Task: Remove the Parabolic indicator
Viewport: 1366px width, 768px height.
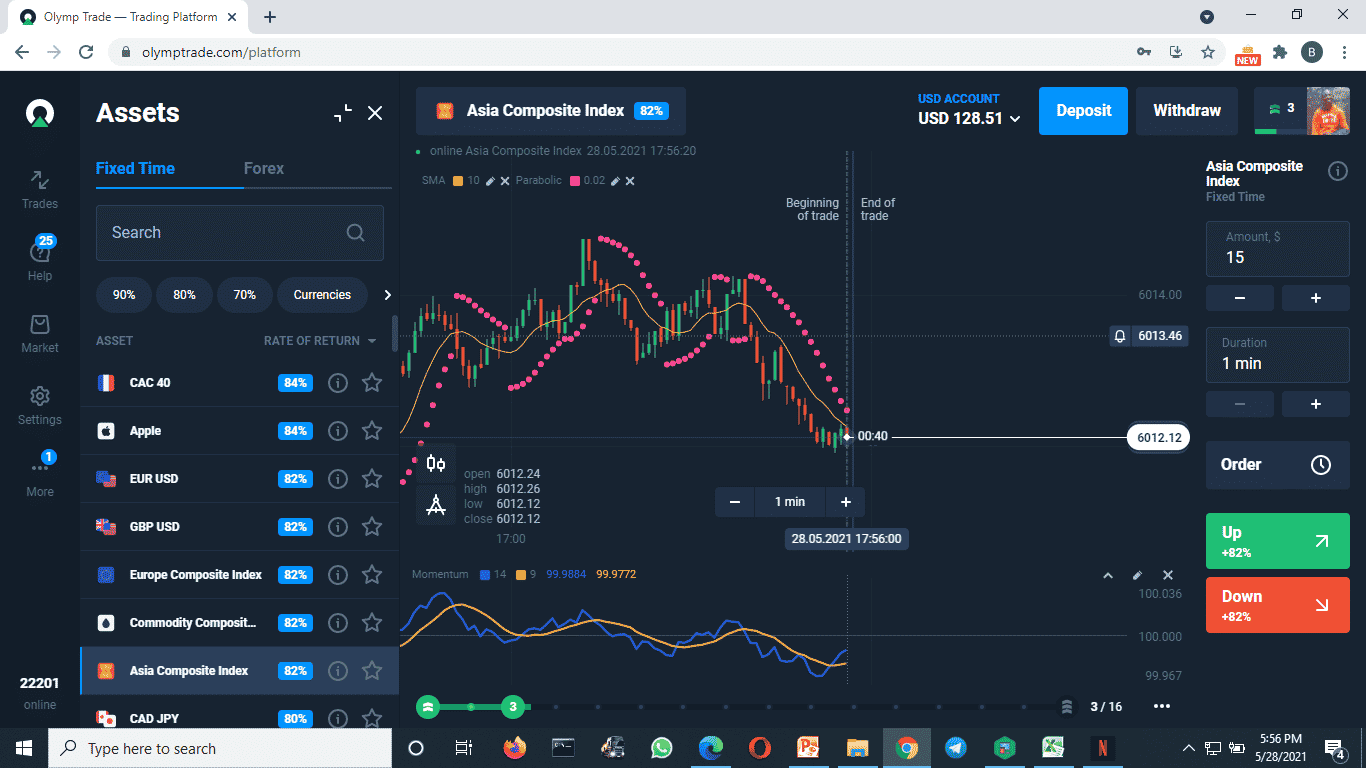Action: tap(630, 181)
